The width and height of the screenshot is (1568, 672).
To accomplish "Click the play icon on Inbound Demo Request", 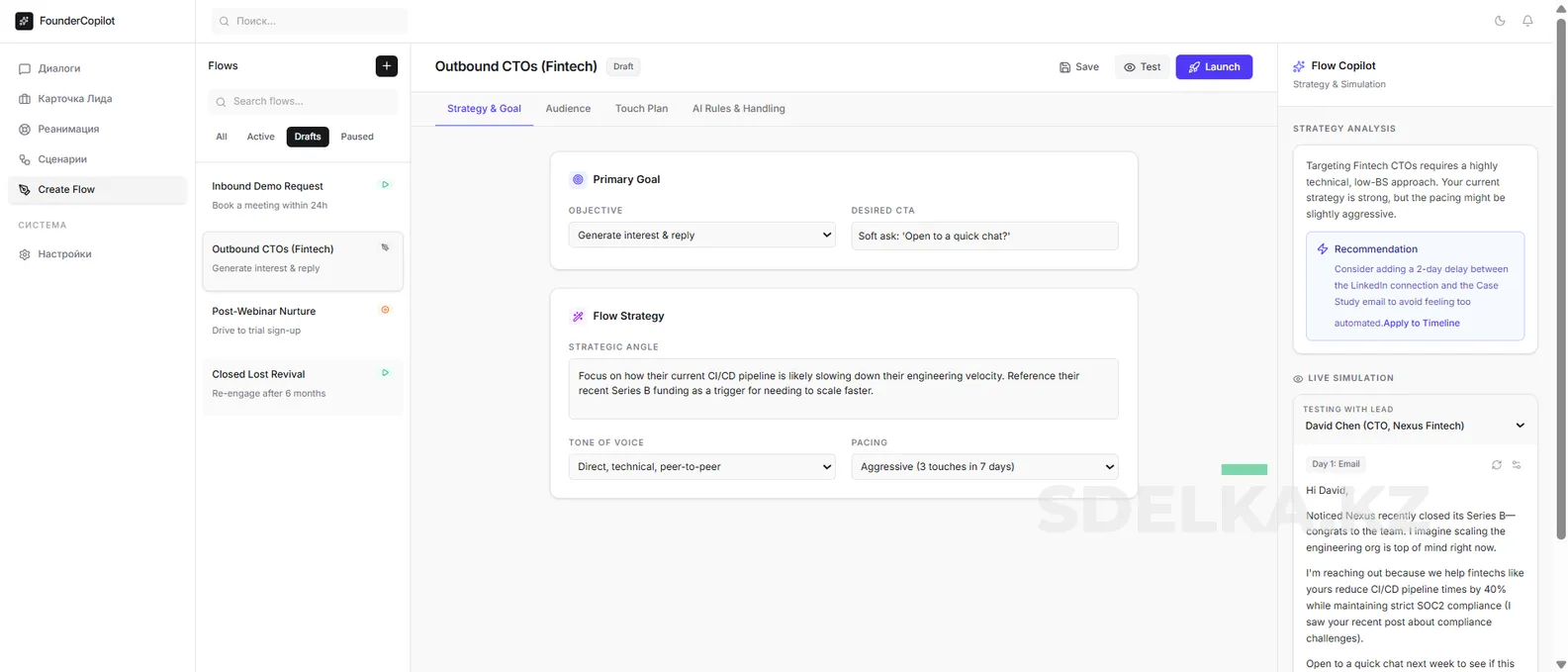I will pyautogui.click(x=385, y=185).
